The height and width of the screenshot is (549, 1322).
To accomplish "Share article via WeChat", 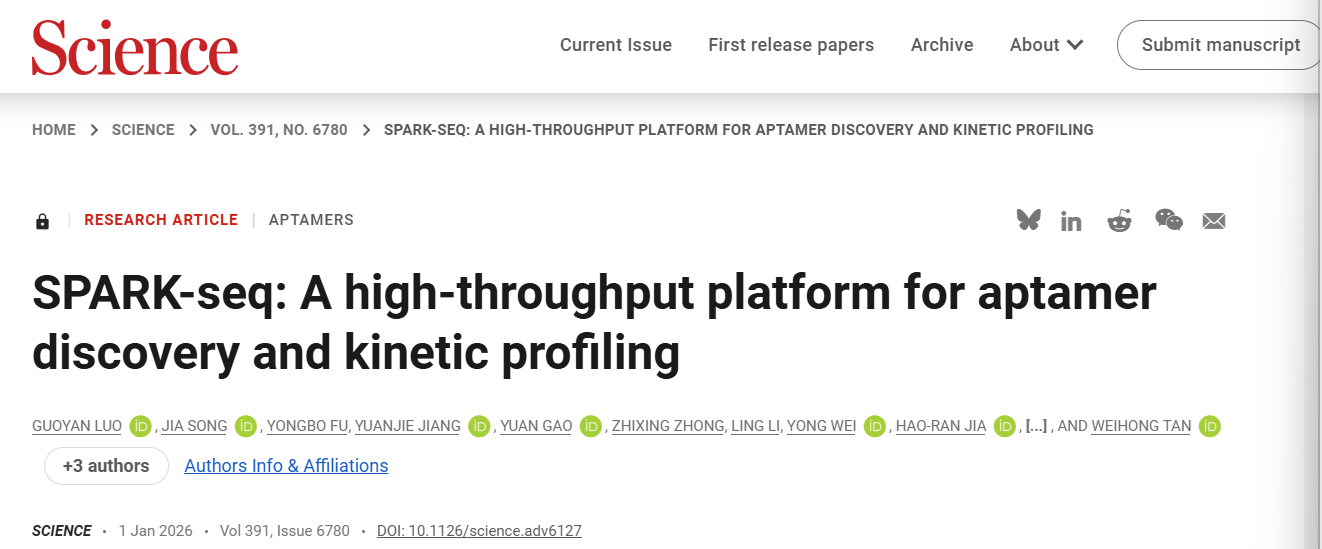I will [x=1168, y=220].
